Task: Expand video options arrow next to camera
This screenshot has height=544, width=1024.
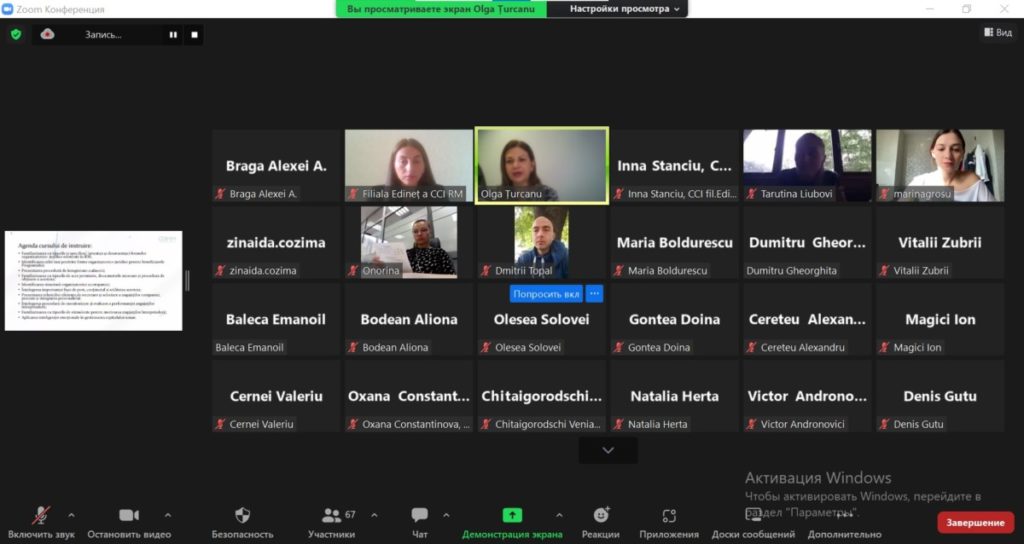Action: (x=168, y=515)
